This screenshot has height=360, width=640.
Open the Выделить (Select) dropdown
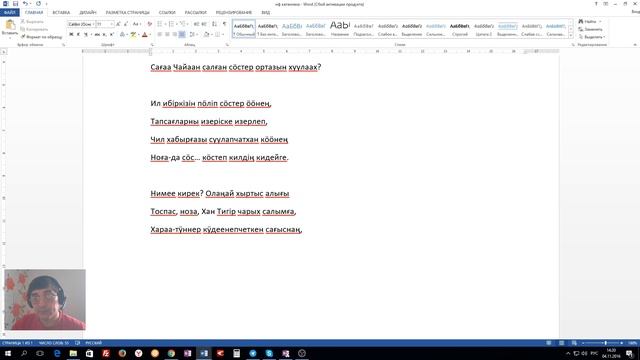coord(591,37)
